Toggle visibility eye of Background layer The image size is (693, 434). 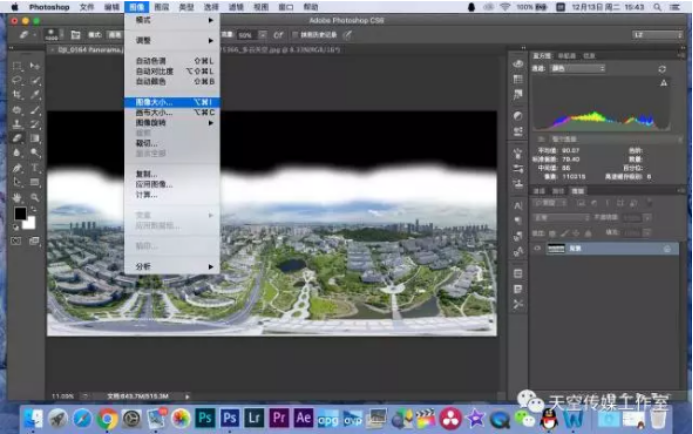point(538,248)
